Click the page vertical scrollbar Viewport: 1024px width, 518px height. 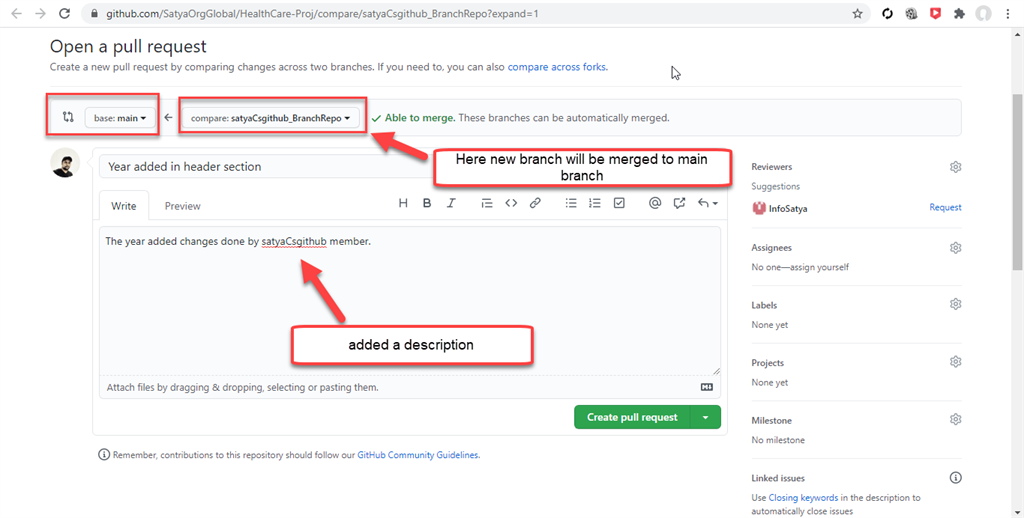(x=1017, y=182)
